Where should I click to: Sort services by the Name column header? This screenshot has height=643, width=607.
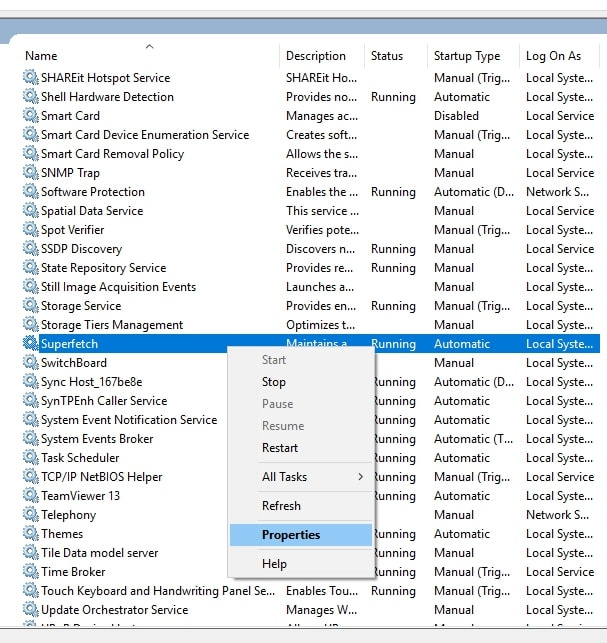click(x=42, y=56)
